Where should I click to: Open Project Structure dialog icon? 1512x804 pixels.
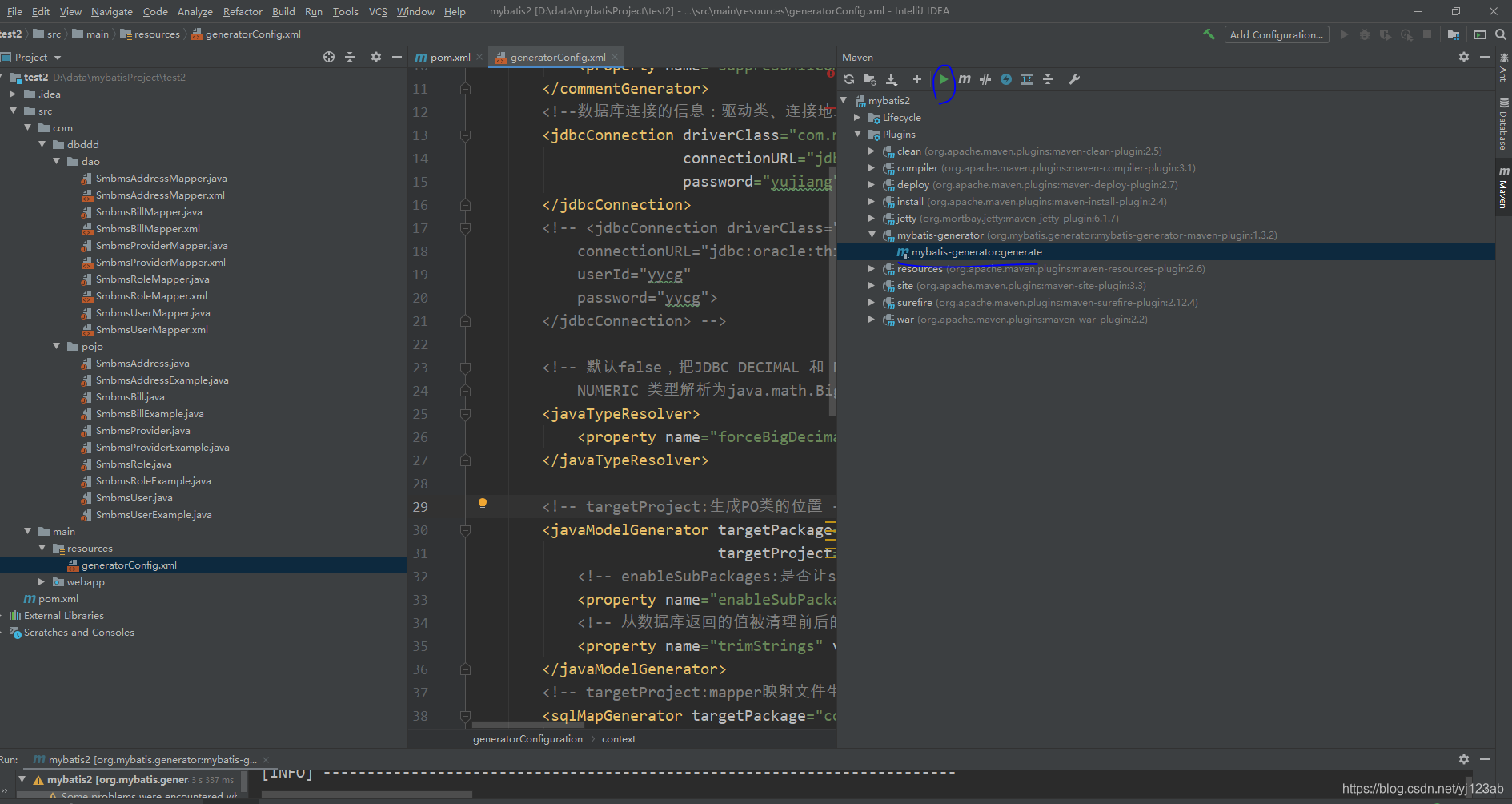click(1454, 34)
